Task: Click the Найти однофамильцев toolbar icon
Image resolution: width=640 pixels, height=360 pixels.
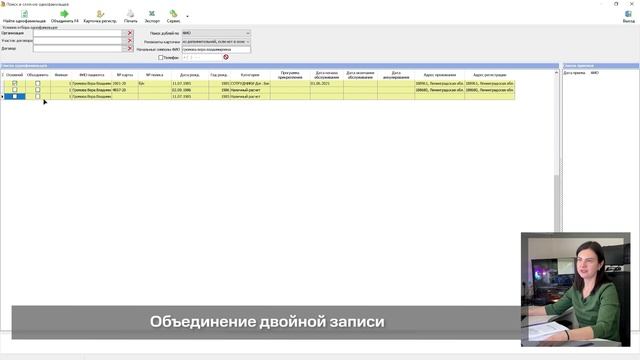Action: click(x=24, y=14)
